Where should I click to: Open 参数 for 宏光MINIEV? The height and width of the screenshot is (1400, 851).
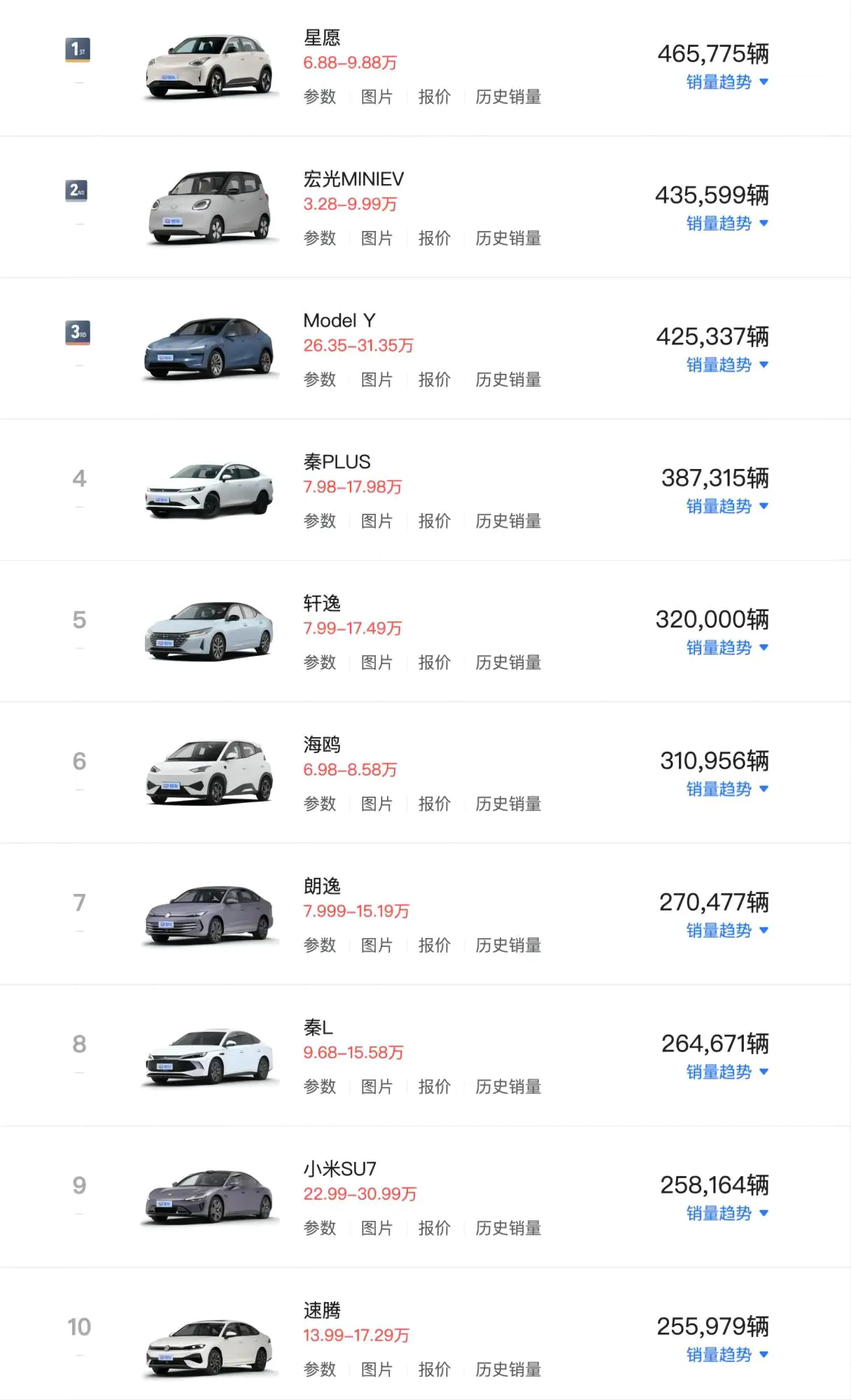point(320,238)
